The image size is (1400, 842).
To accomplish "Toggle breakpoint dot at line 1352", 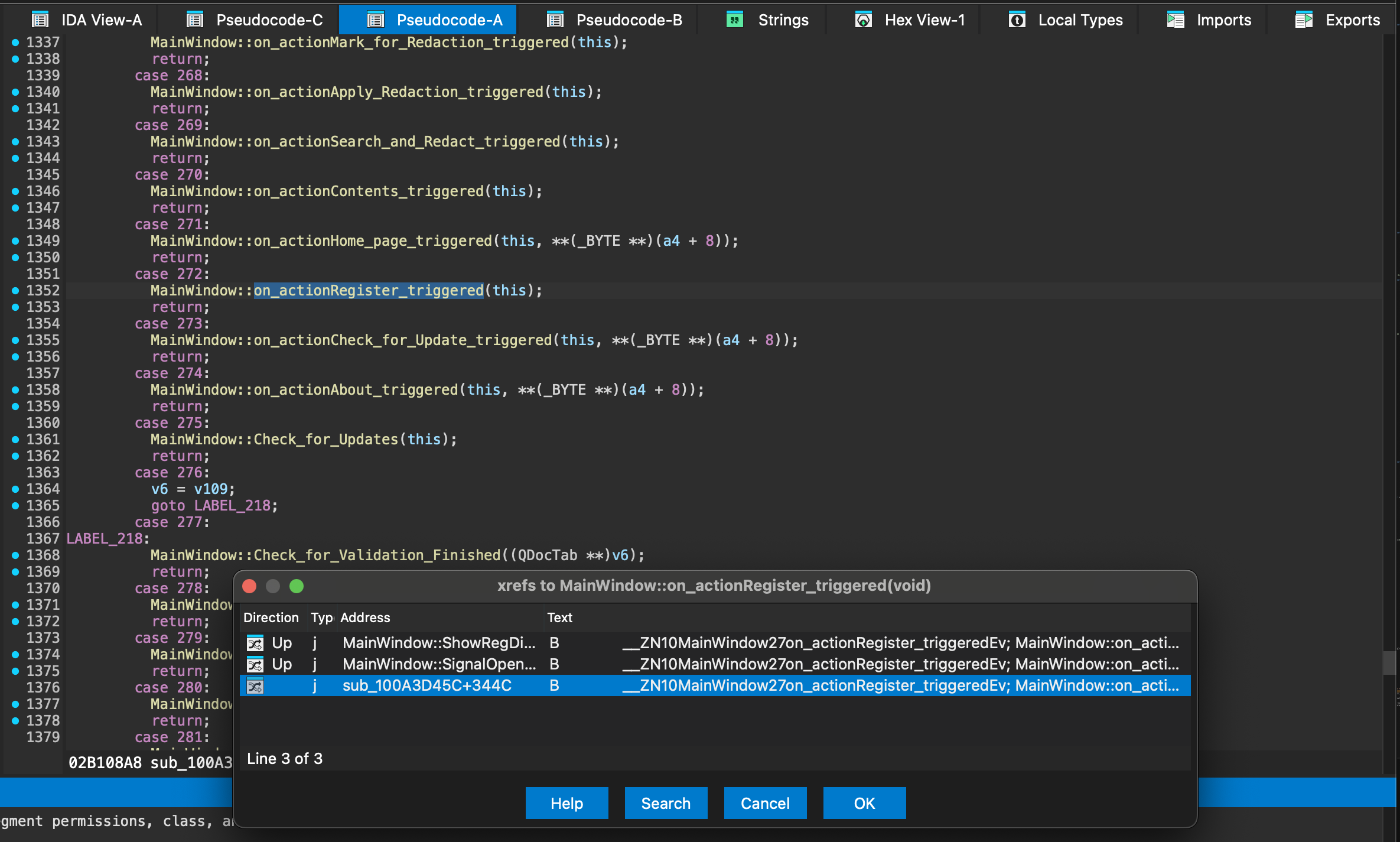I will [x=15, y=291].
